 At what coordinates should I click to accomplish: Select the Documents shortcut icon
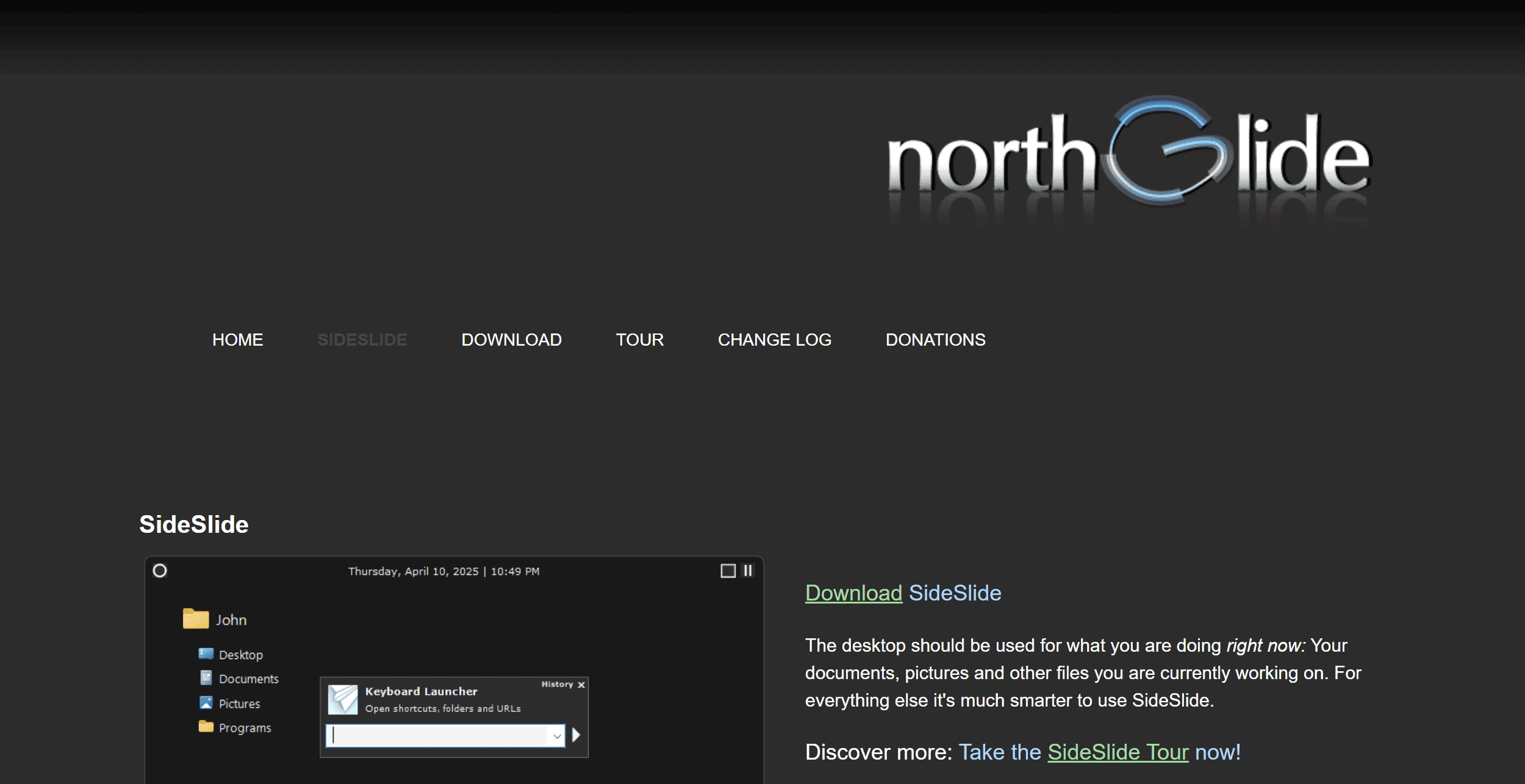(206, 678)
